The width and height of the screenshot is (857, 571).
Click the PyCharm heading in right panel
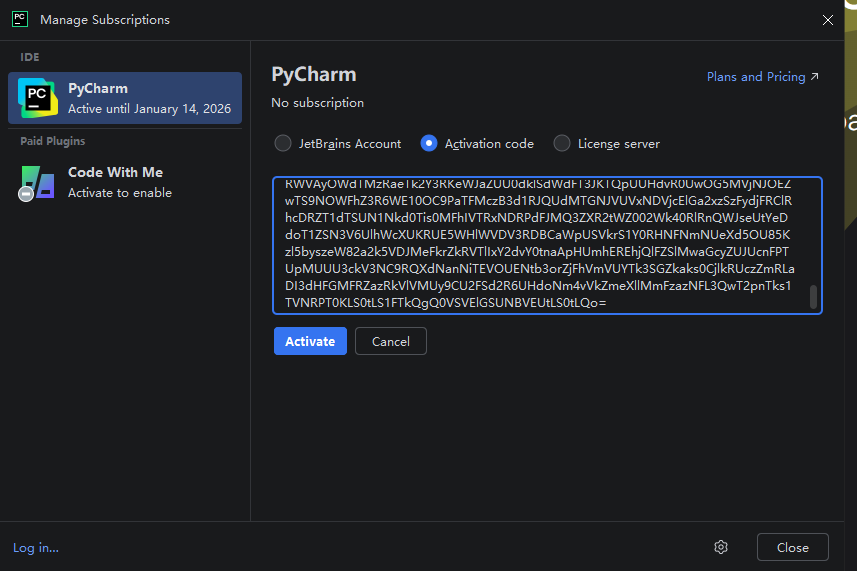click(314, 74)
